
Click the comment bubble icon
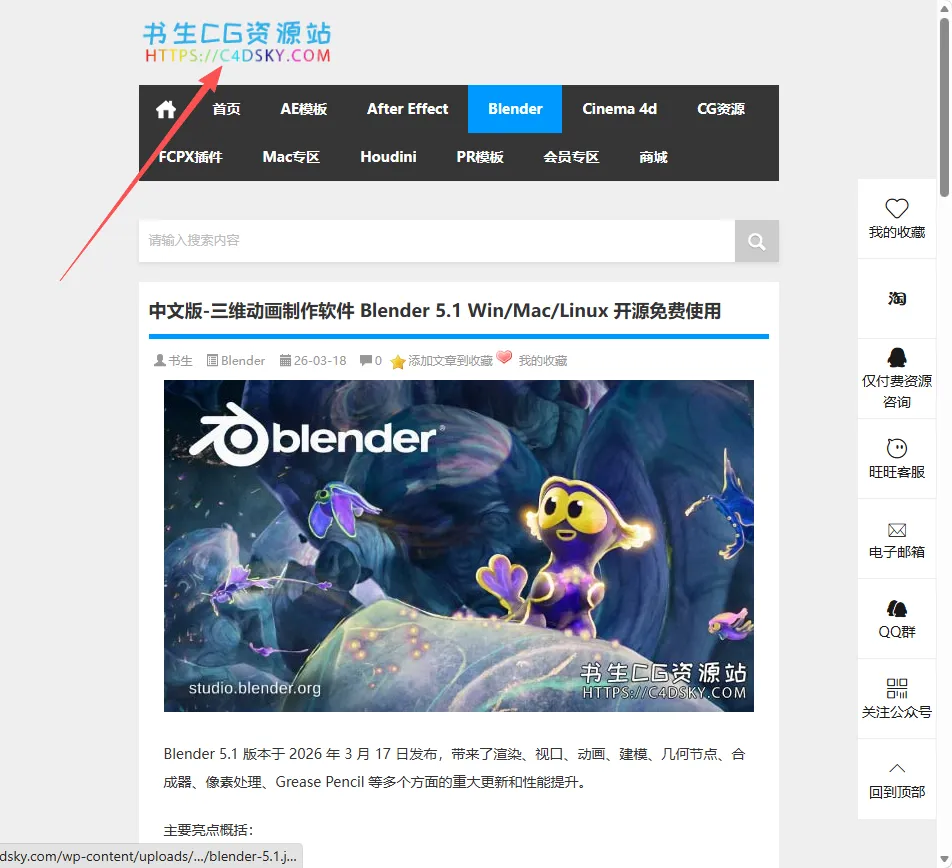click(x=366, y=361)
